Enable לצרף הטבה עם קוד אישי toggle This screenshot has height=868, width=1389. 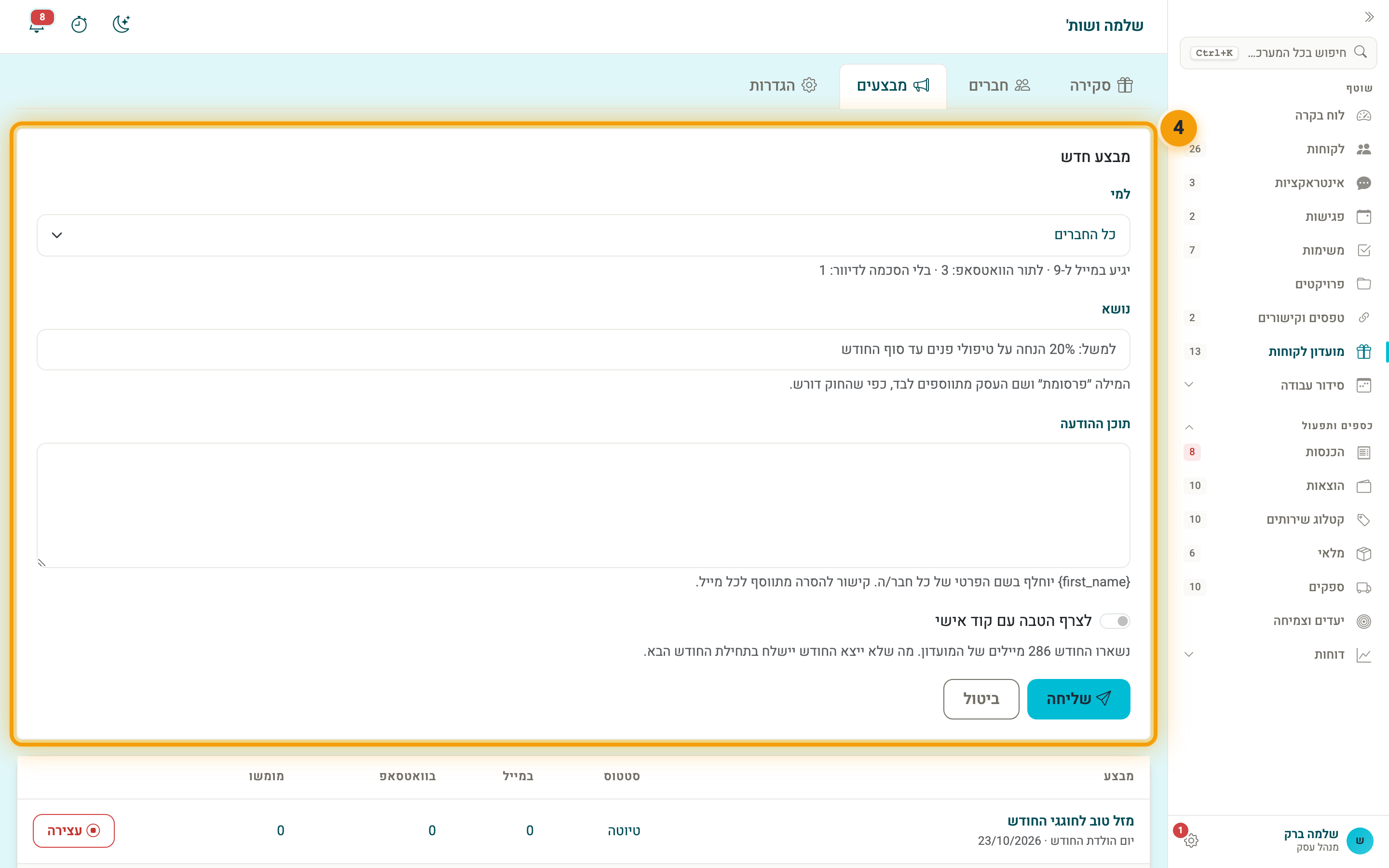(x=1115, y=621)
